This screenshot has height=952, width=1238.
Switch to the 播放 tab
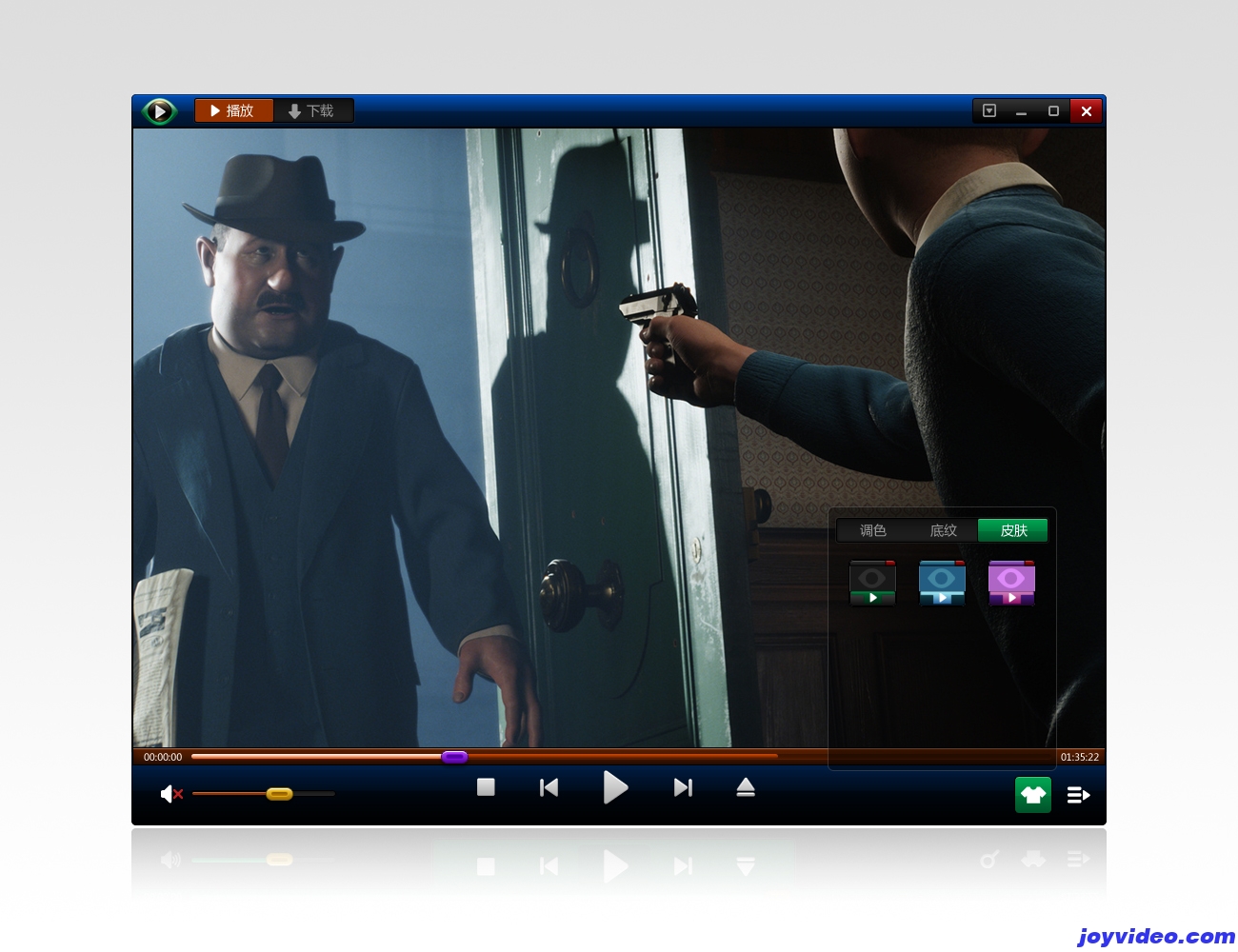click(233, 110)
